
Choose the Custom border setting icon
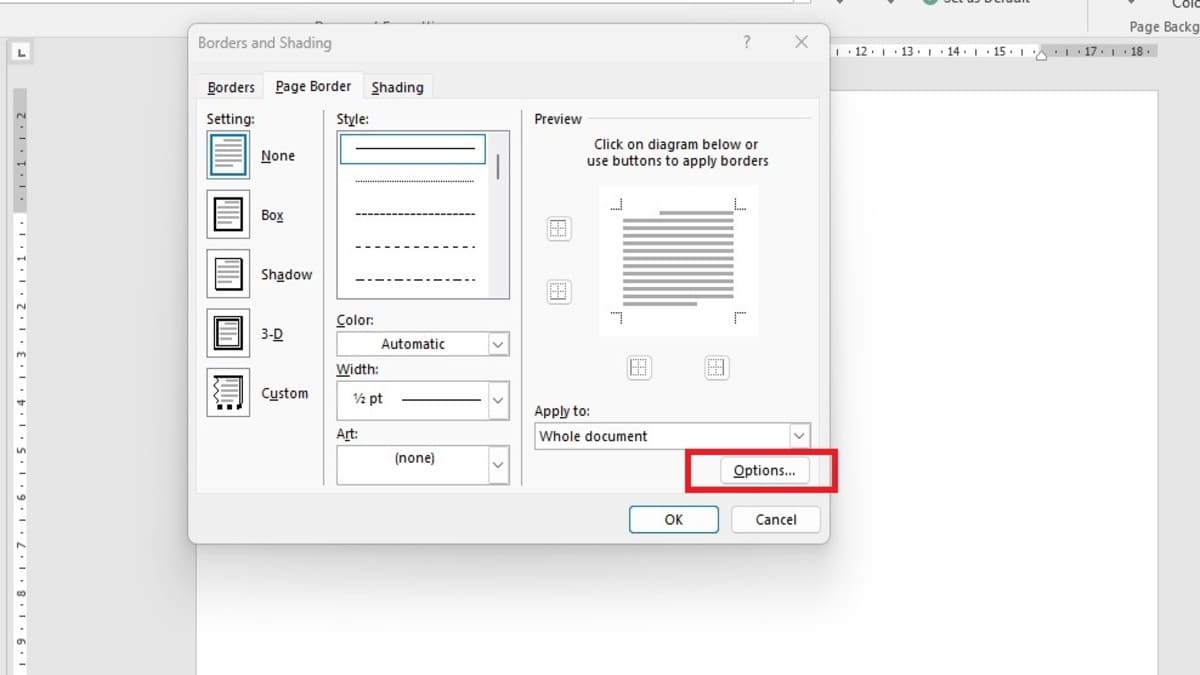tap(228, 393)
